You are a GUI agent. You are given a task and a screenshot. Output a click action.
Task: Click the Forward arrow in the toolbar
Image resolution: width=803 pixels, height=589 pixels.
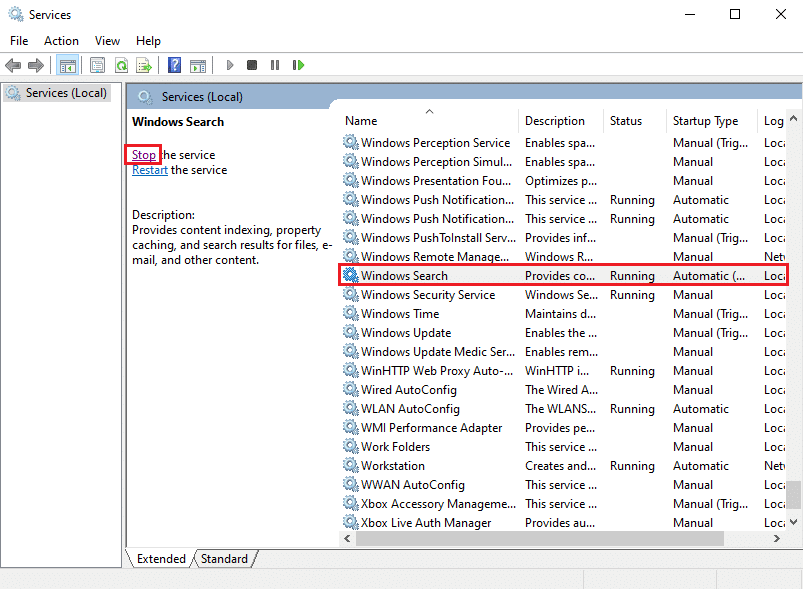(36, 65)
